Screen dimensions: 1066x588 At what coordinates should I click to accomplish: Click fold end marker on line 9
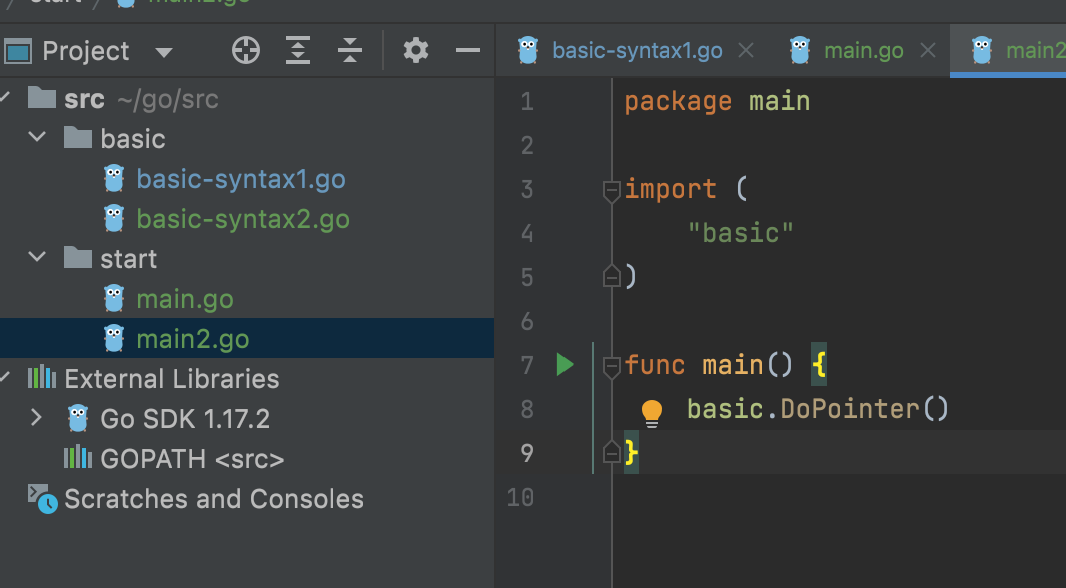coord(611,451)
